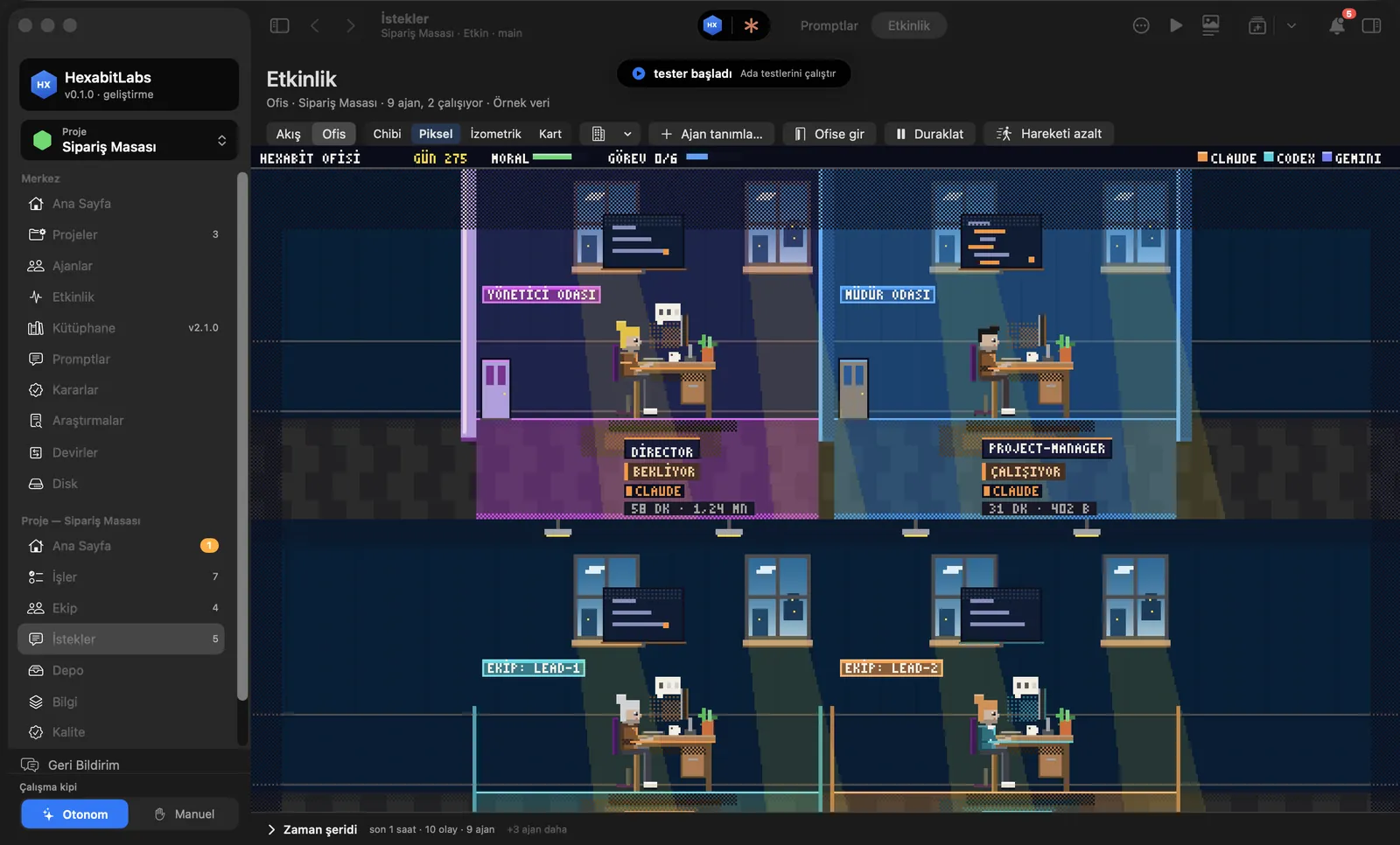Open Kararlar in sidebar

[122, 390]
